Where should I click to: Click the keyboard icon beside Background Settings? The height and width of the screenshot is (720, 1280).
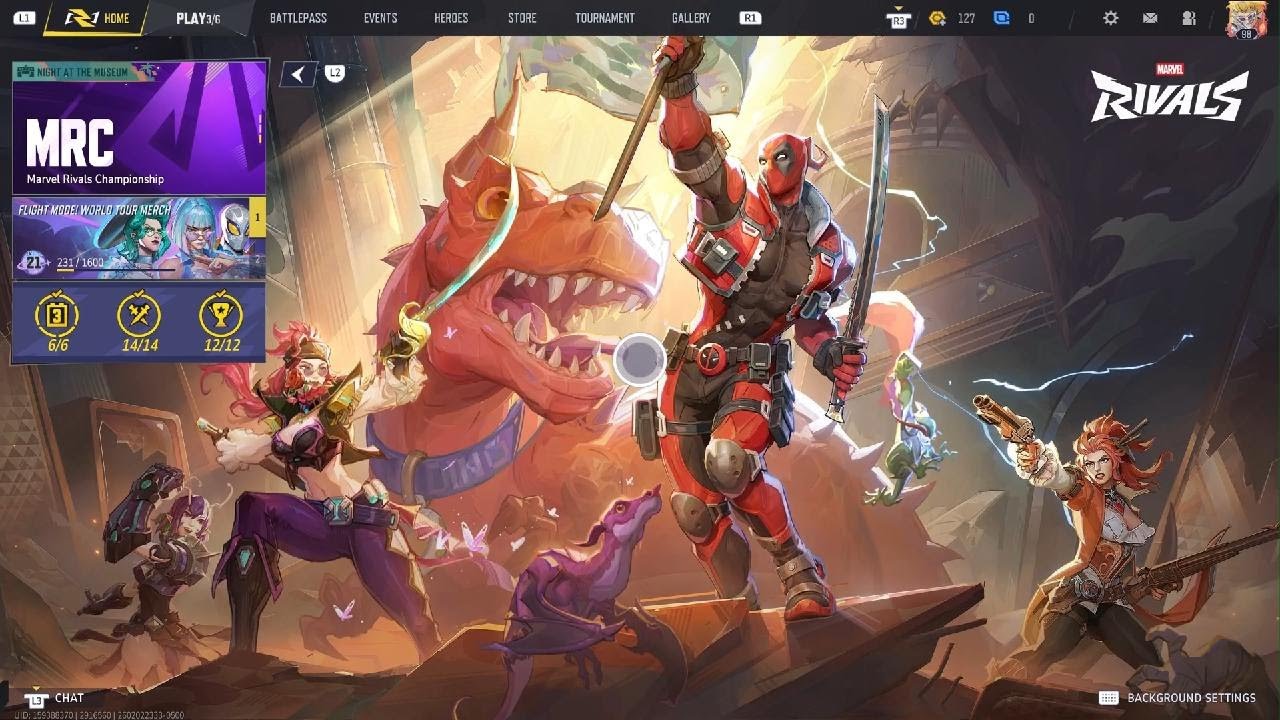pos(1108,698)
